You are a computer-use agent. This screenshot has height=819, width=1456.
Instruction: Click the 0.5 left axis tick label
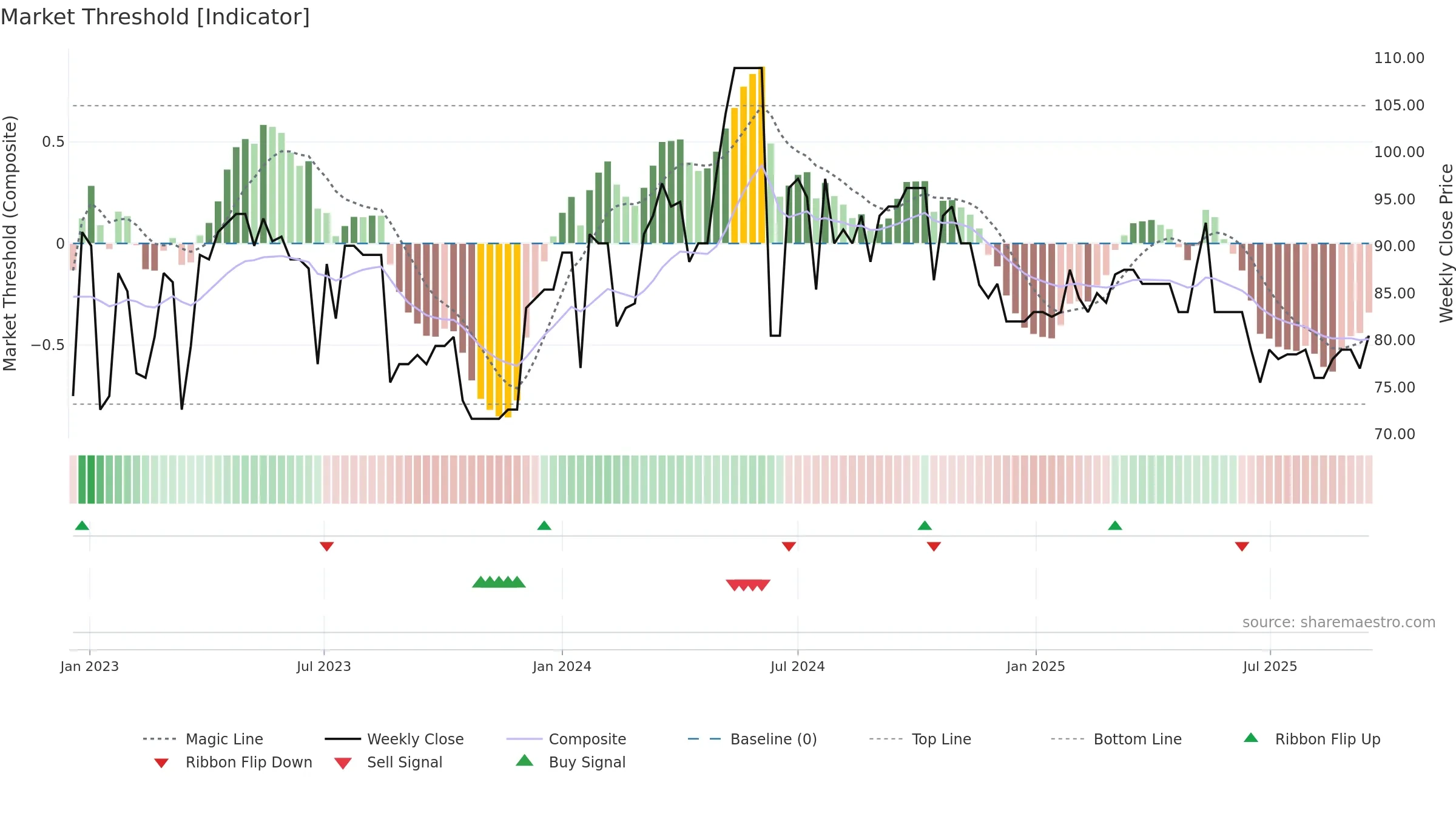53,142
